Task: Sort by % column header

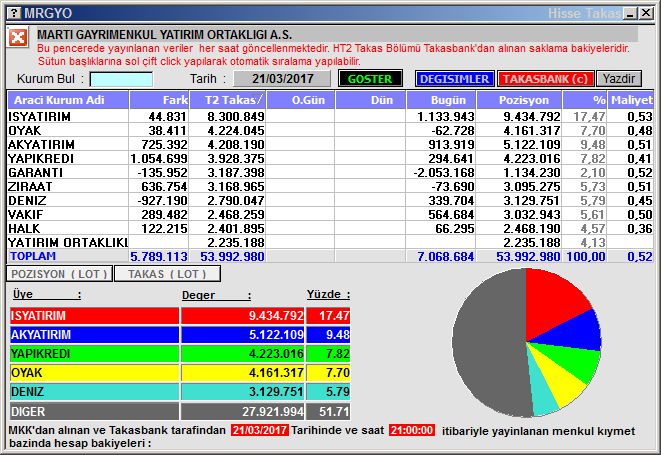Action: pos(584,100)
